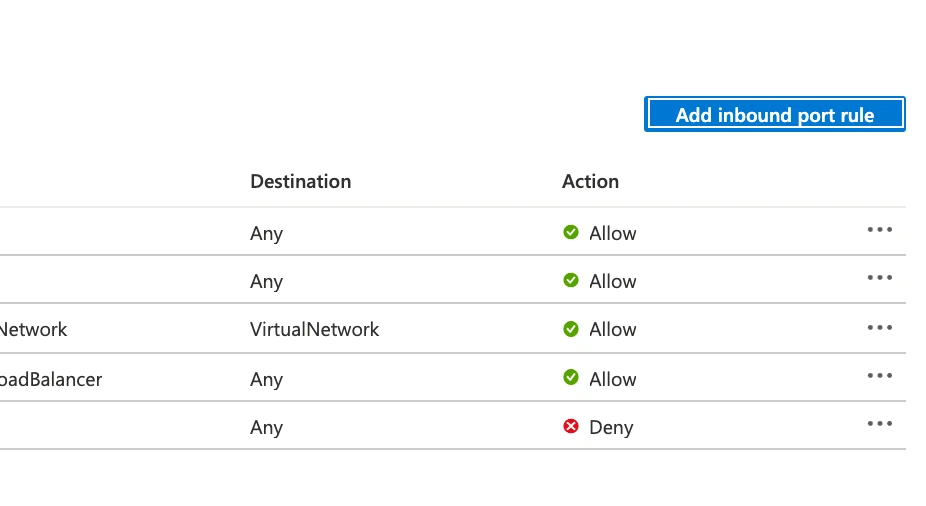Open ellipsis menu for the second Allow rule

pyautogui.click(x=879, y=278)
